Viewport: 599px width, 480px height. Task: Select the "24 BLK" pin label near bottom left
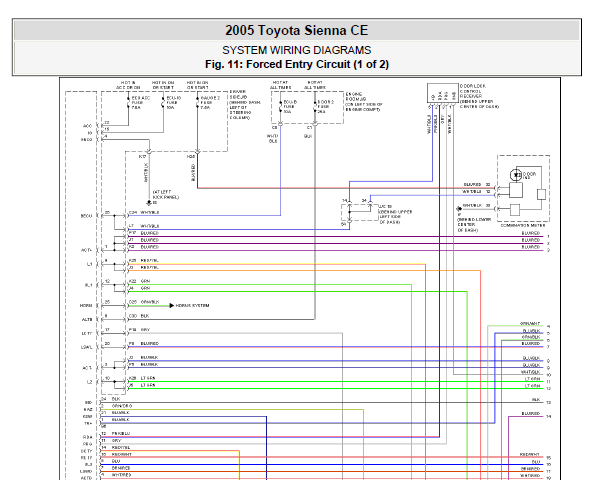pyautogui.click(x=111, y=399)
